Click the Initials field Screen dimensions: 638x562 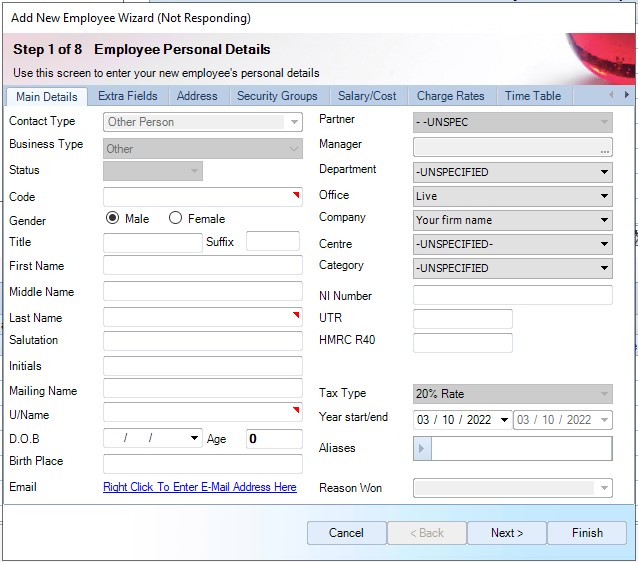coord(203,366)
